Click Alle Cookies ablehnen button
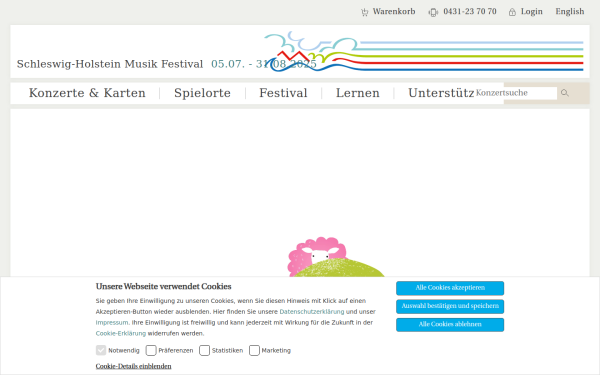600x375 pixels. coord(450,325)
